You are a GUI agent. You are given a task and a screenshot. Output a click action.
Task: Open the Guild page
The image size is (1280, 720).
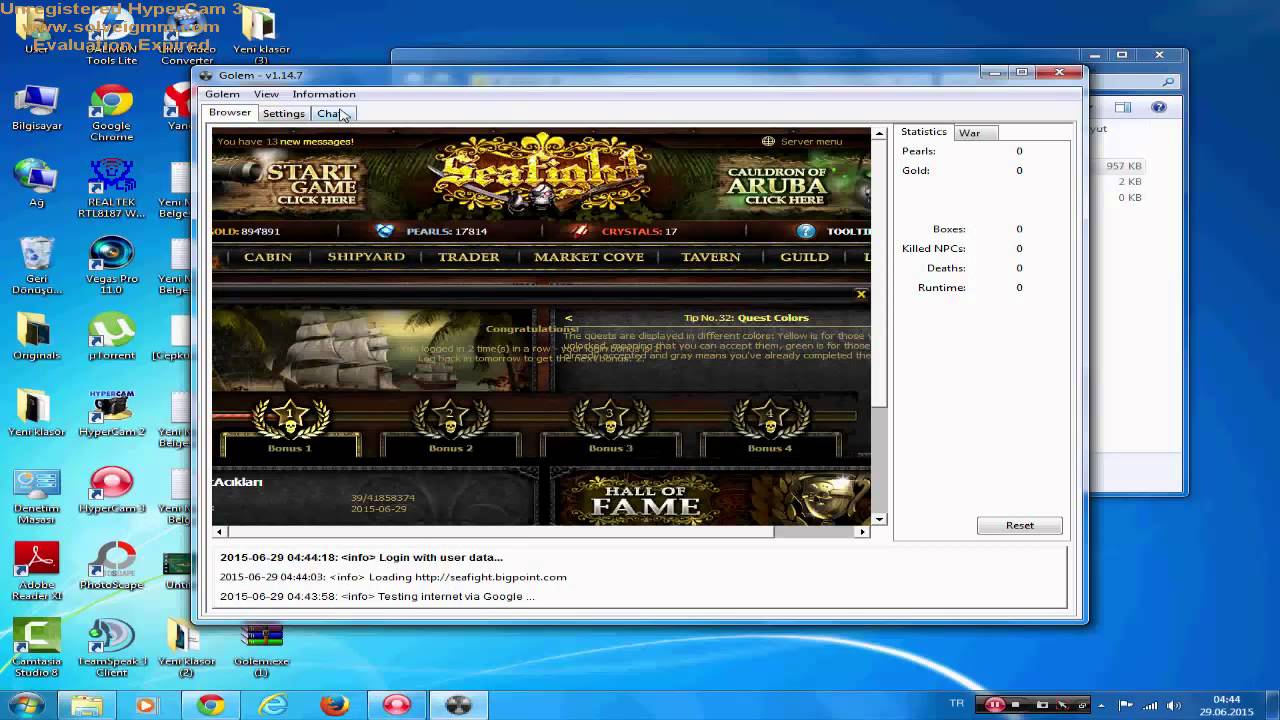pyautogui.click(x=804, y=257)
